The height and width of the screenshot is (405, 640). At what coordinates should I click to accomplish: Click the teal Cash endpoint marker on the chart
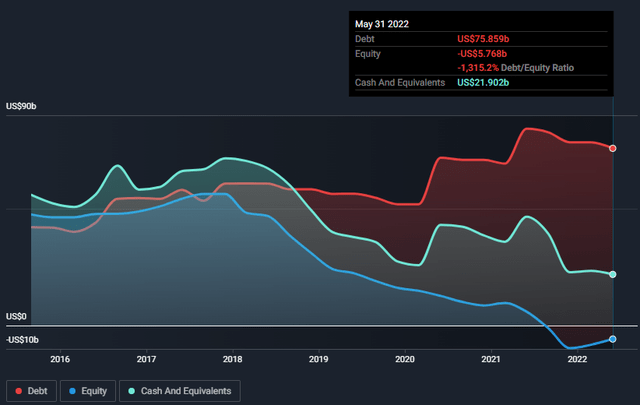612,274
